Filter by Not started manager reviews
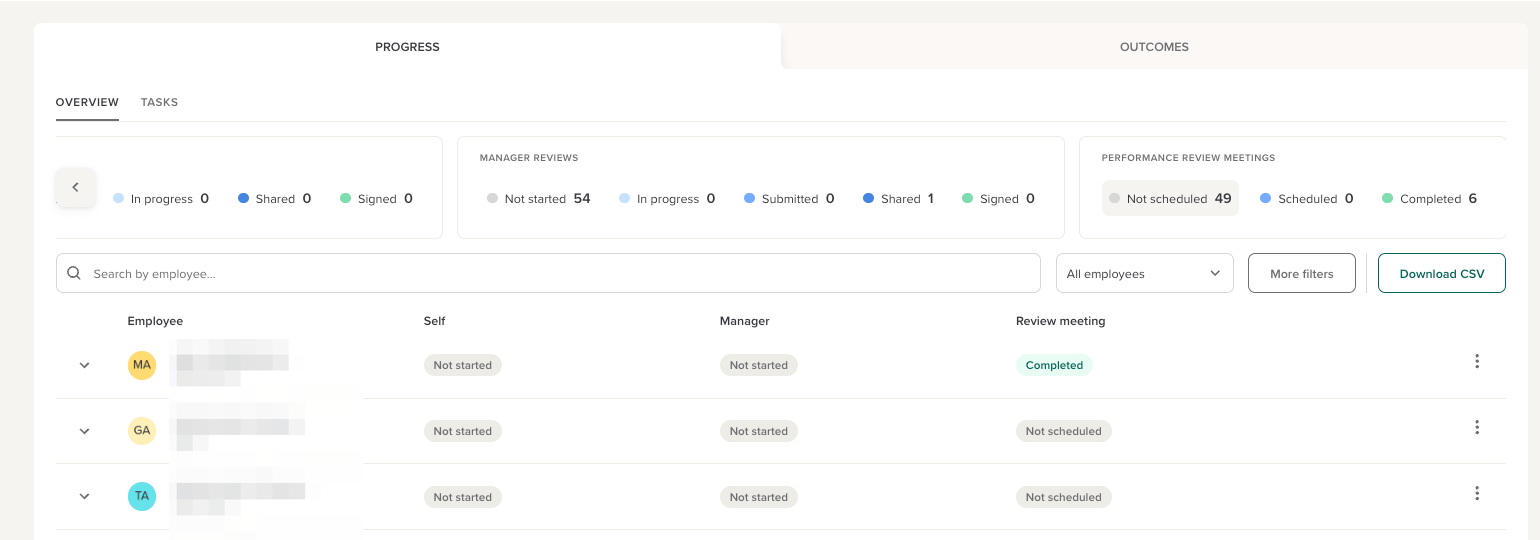Screen dimensions: 1540x540 pyautogui.click(x=537, y=199)
